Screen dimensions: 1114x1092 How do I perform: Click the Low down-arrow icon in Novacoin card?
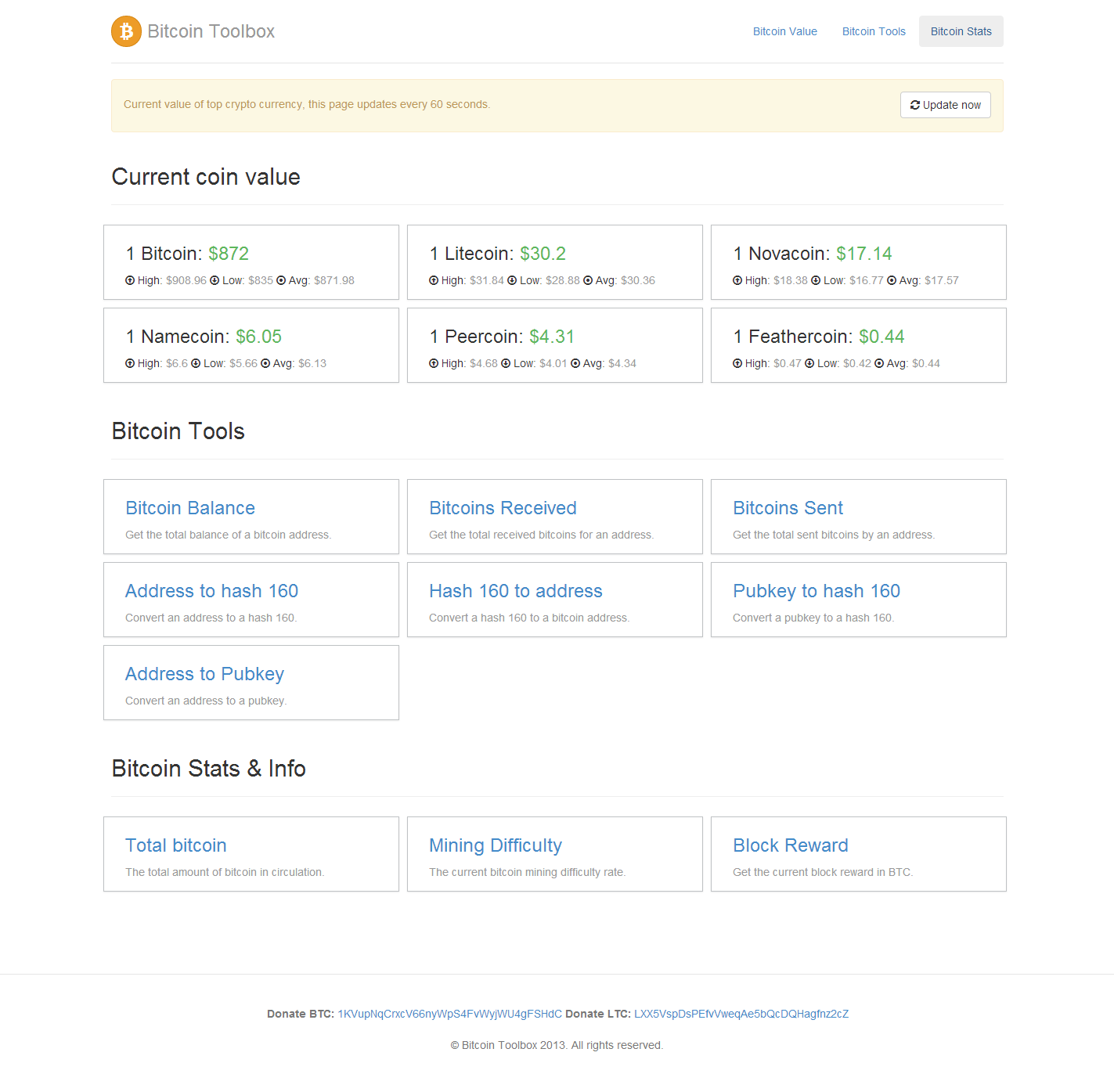coord(816,280)
